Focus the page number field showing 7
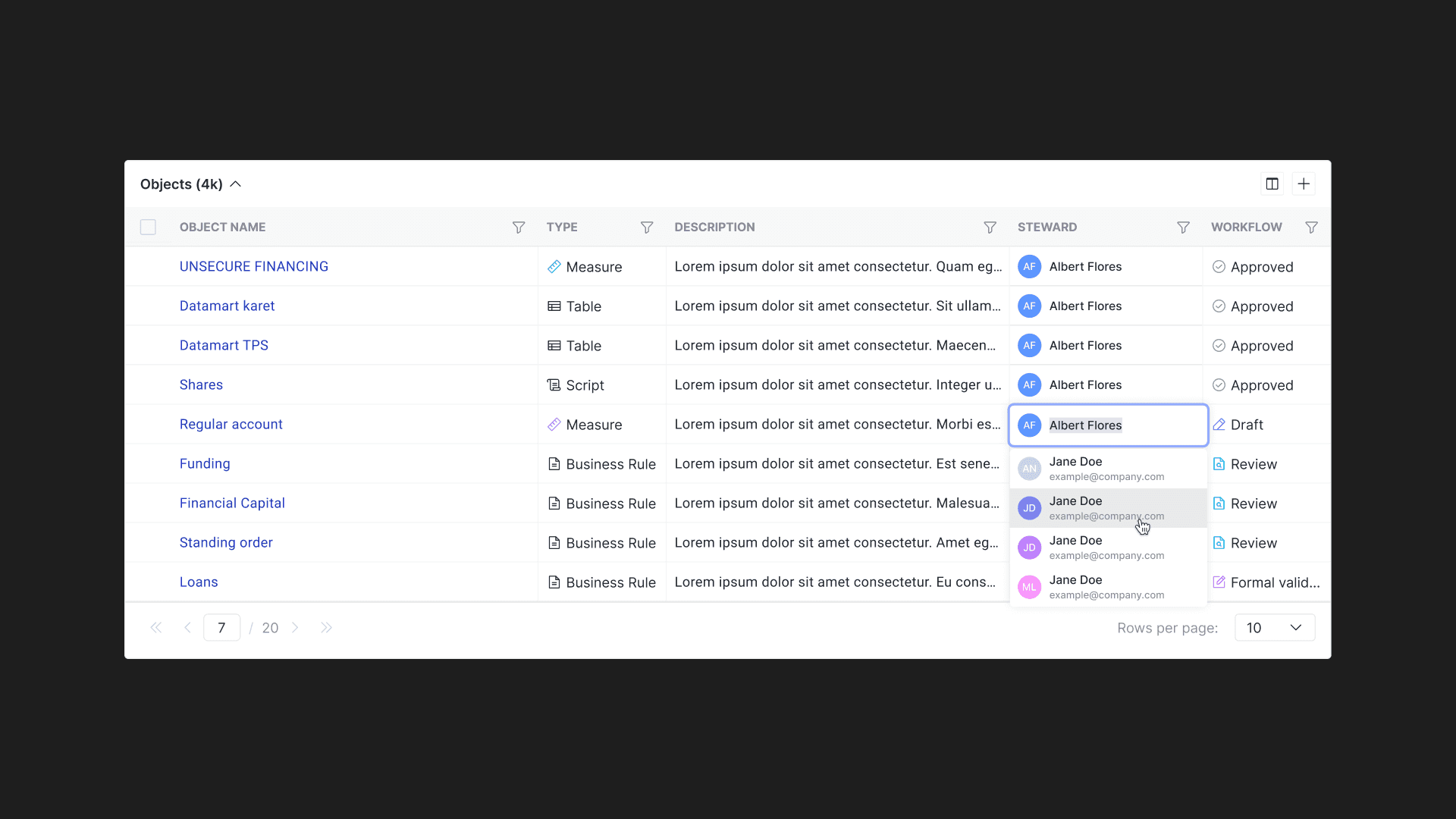This screenshot has height=819, width=1456. (221, 628)
